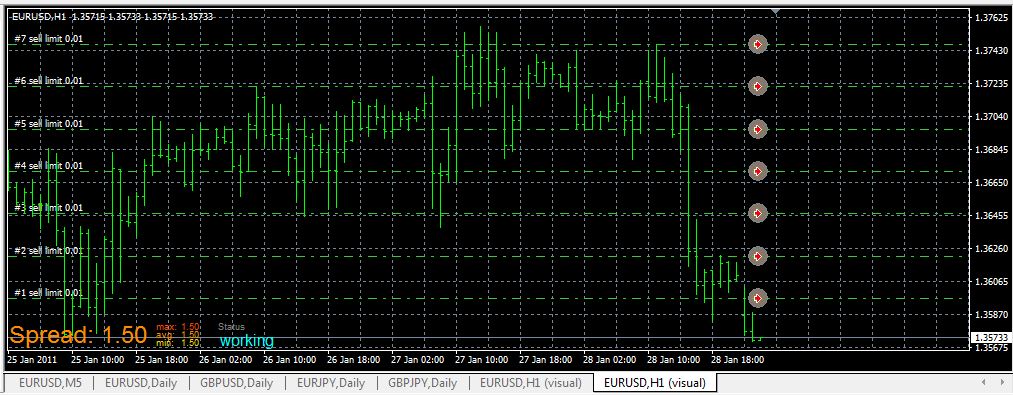
Task: Click the 1.37430 price scale label
Action: [990, 50]
